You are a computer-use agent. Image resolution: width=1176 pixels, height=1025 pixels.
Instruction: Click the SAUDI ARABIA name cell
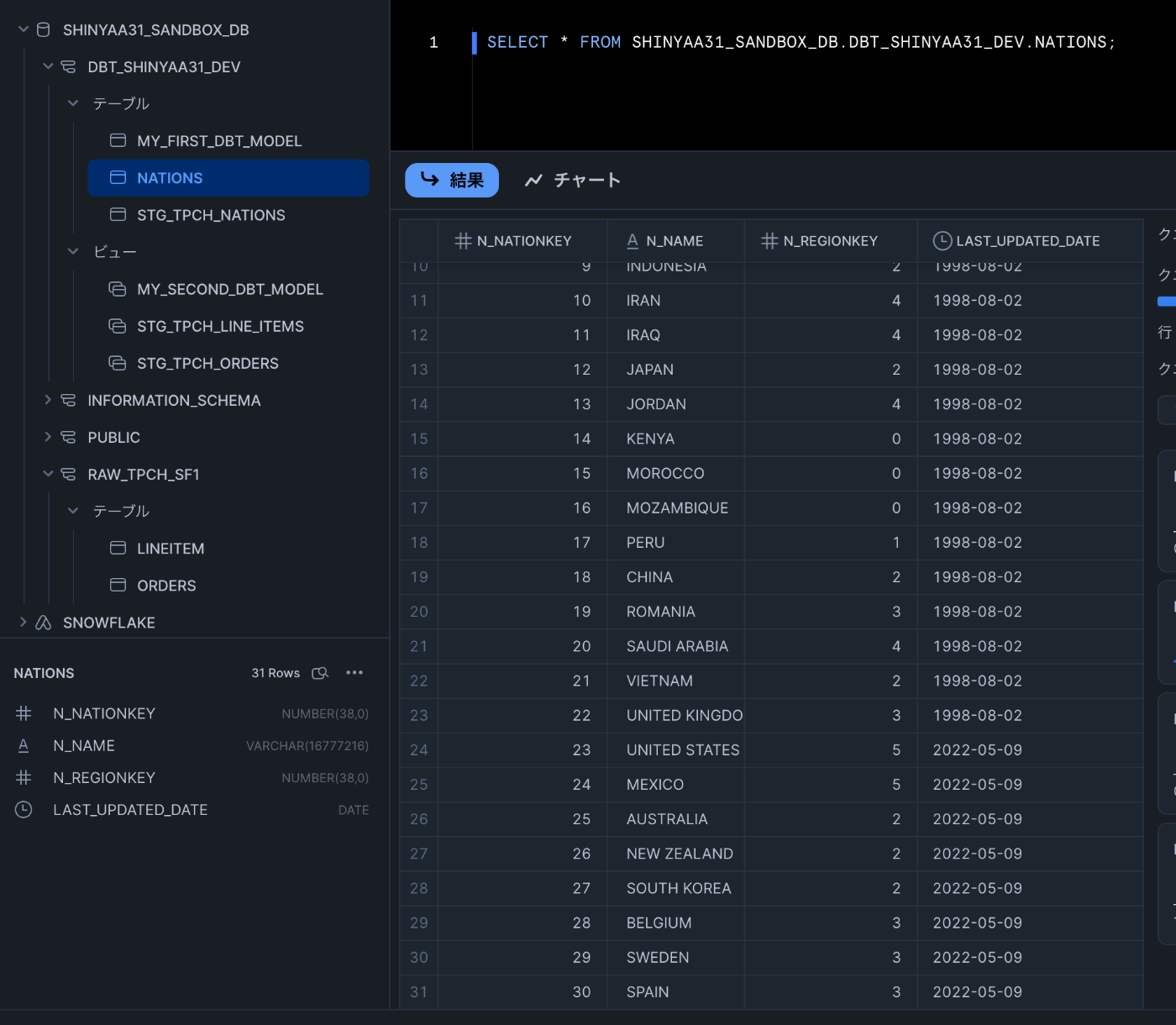click(675, 646)
